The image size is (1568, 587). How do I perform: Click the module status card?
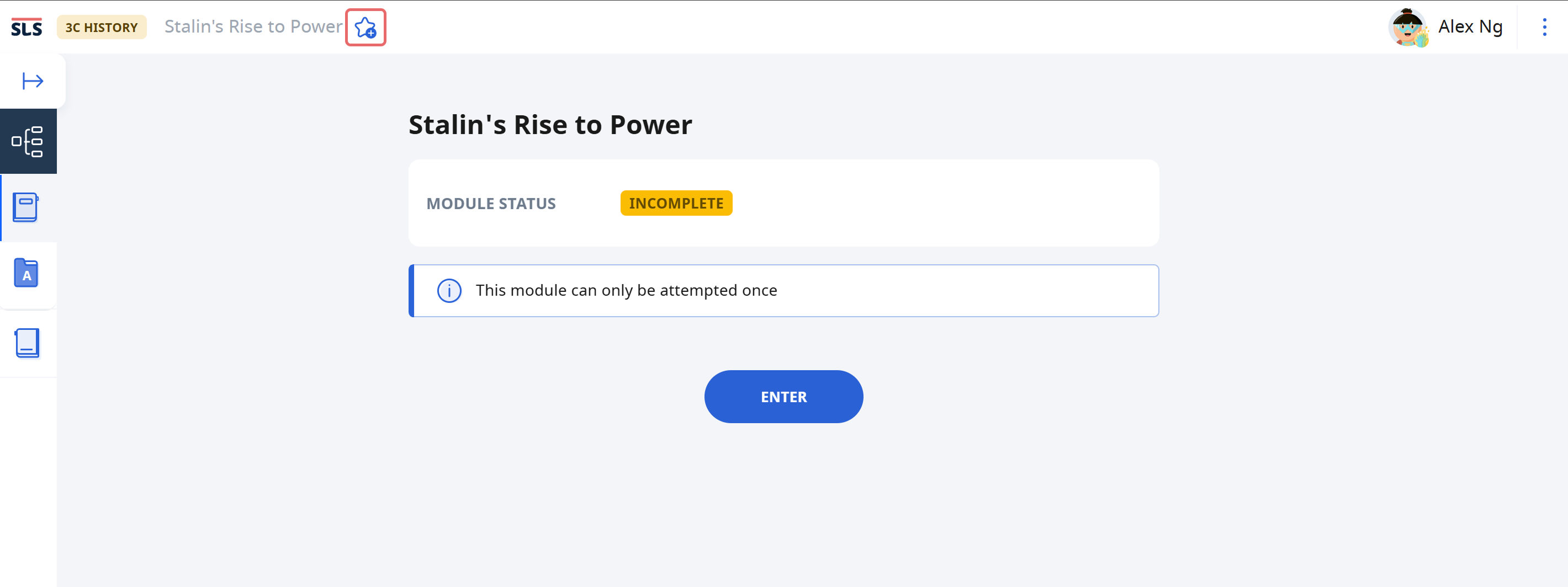(784, 203)
